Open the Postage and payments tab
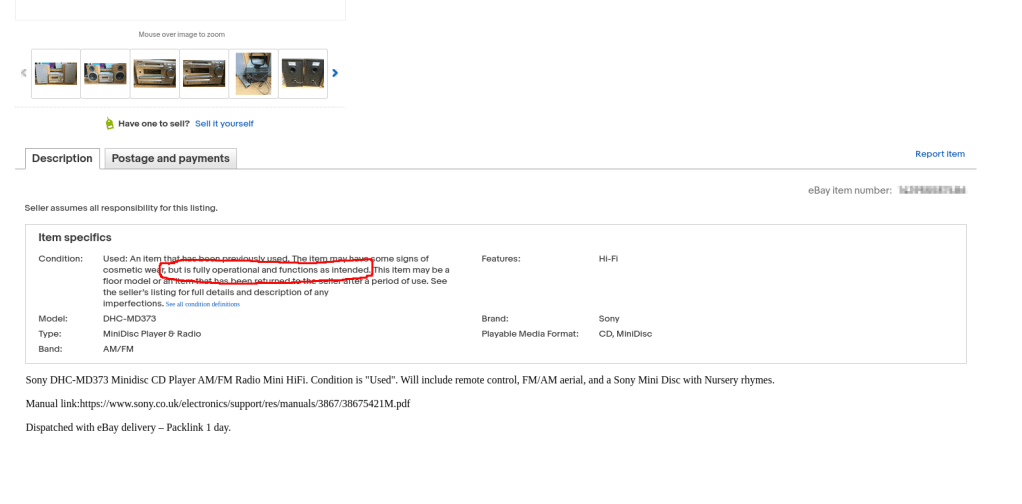 170,159
